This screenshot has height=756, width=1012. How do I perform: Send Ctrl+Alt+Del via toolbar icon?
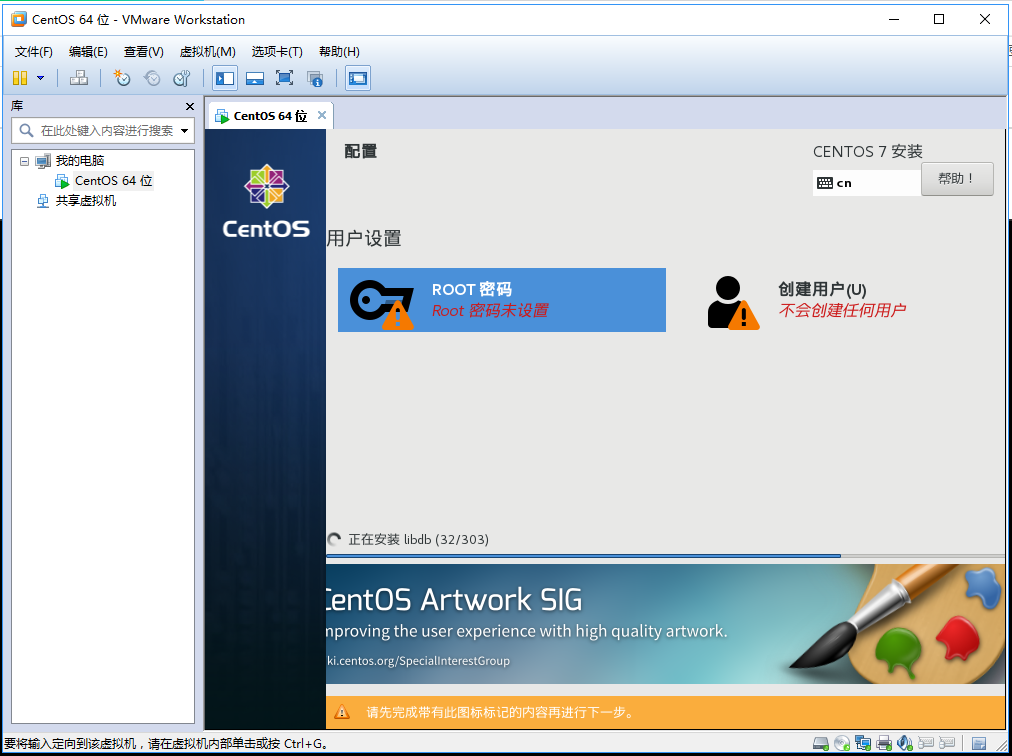point(79,78)
